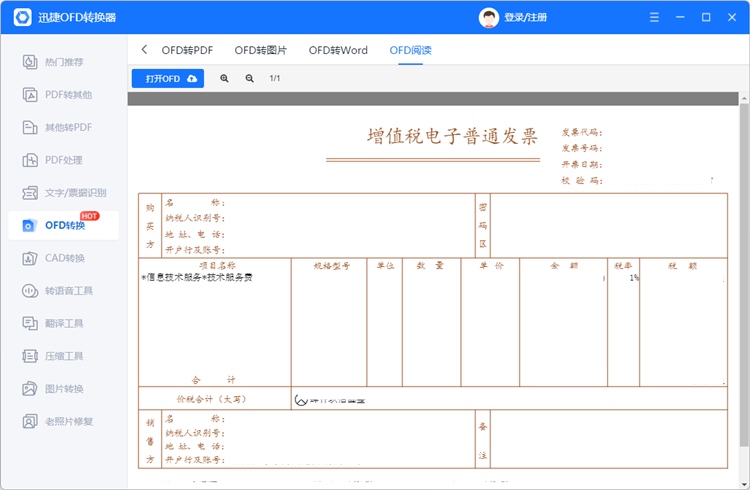Close the application window
The height and width of the screenshot is (490, 750).
click(732, 17)
